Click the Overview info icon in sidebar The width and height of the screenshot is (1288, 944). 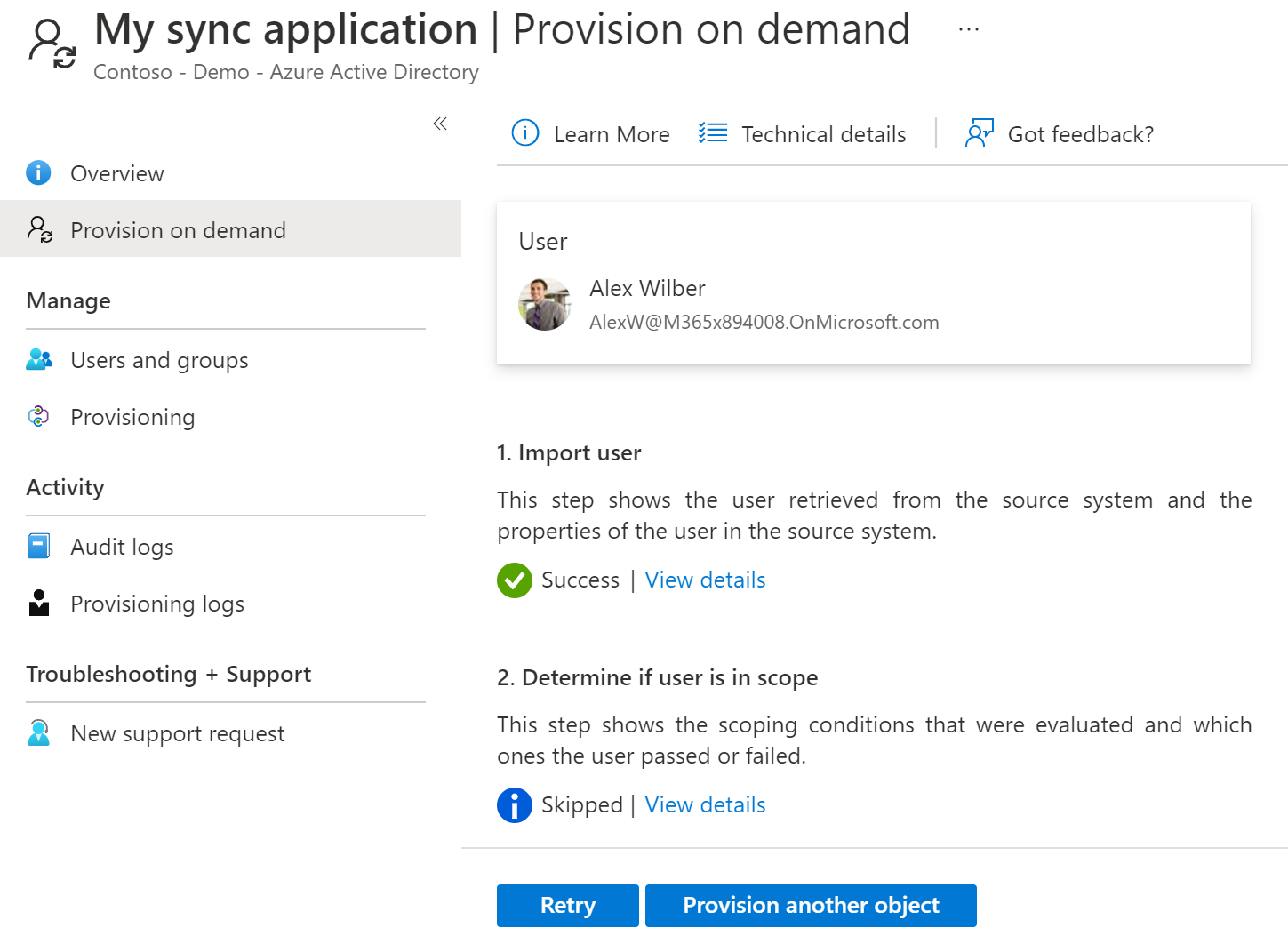click(x=38, y=172)
